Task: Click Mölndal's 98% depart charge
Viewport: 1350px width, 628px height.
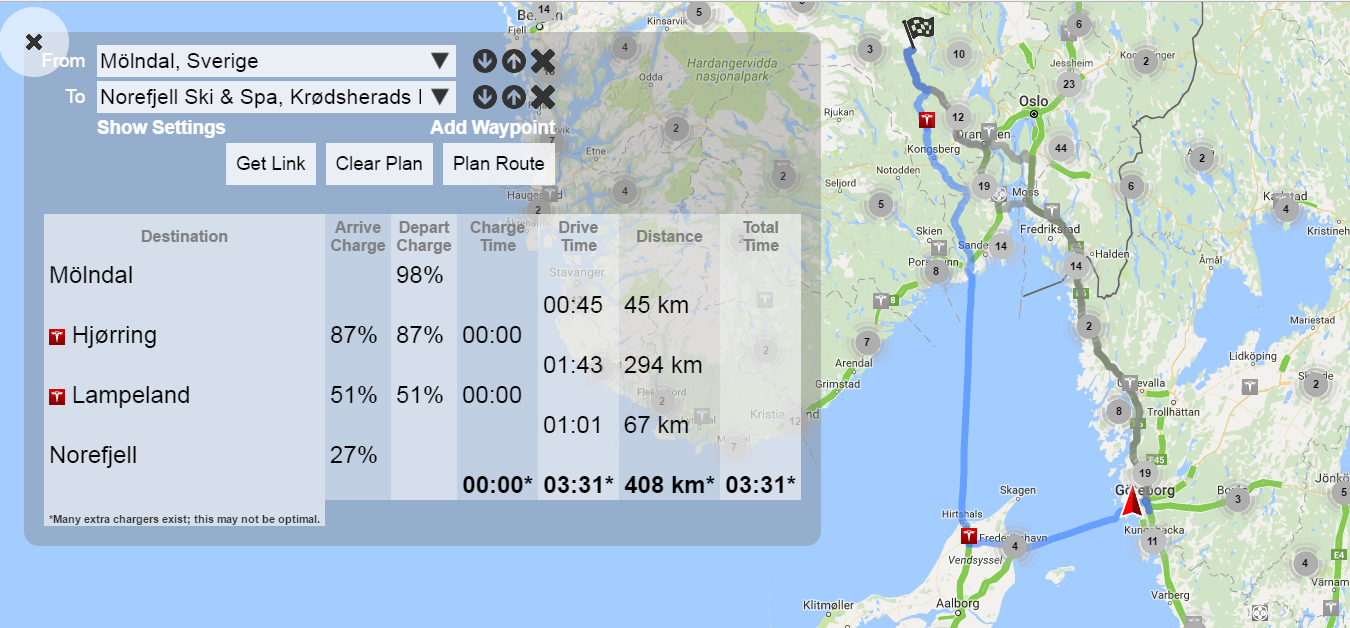Action: (x=420, y=275)
